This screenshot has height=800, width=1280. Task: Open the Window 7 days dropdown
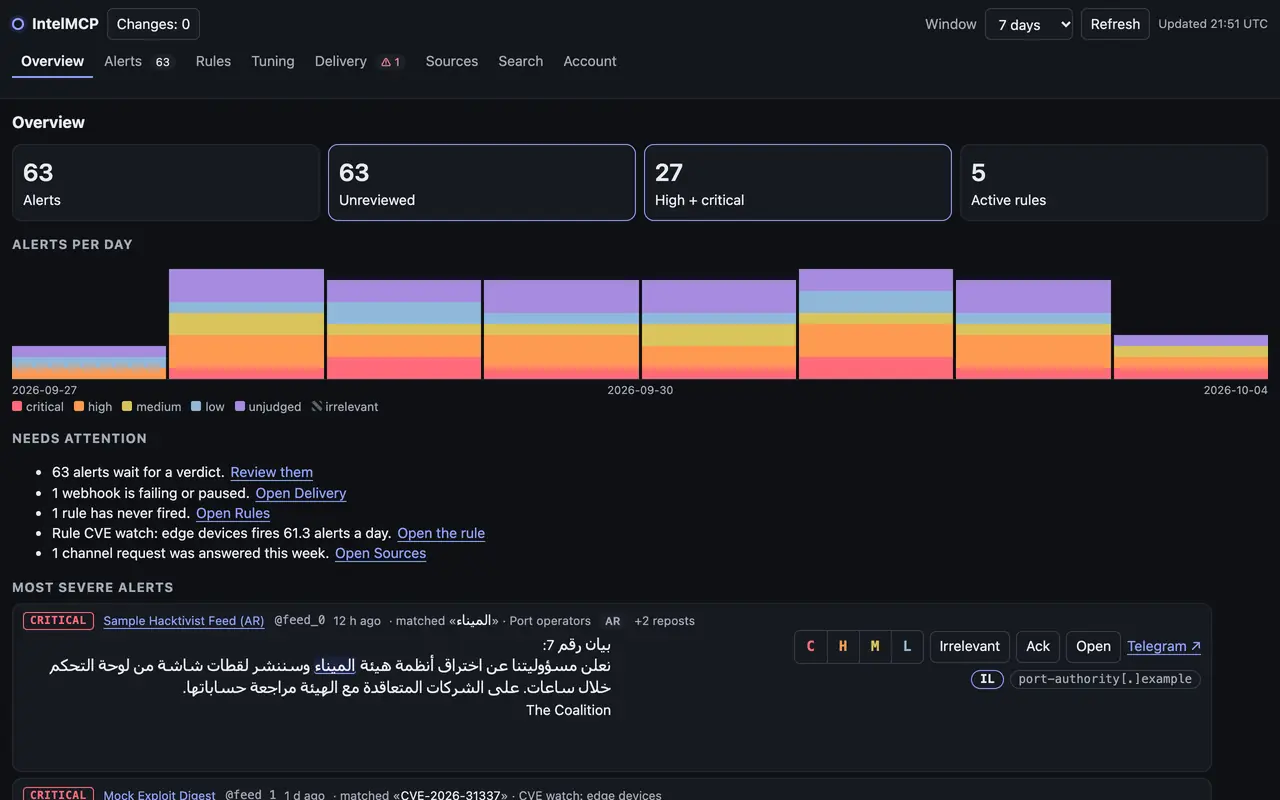point(1029,24)
